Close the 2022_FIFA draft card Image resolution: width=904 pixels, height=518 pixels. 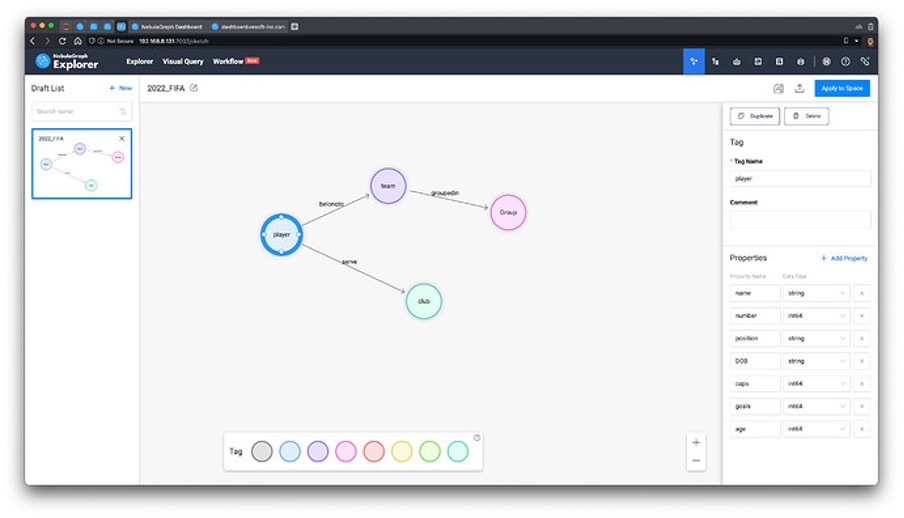(122, 138)
